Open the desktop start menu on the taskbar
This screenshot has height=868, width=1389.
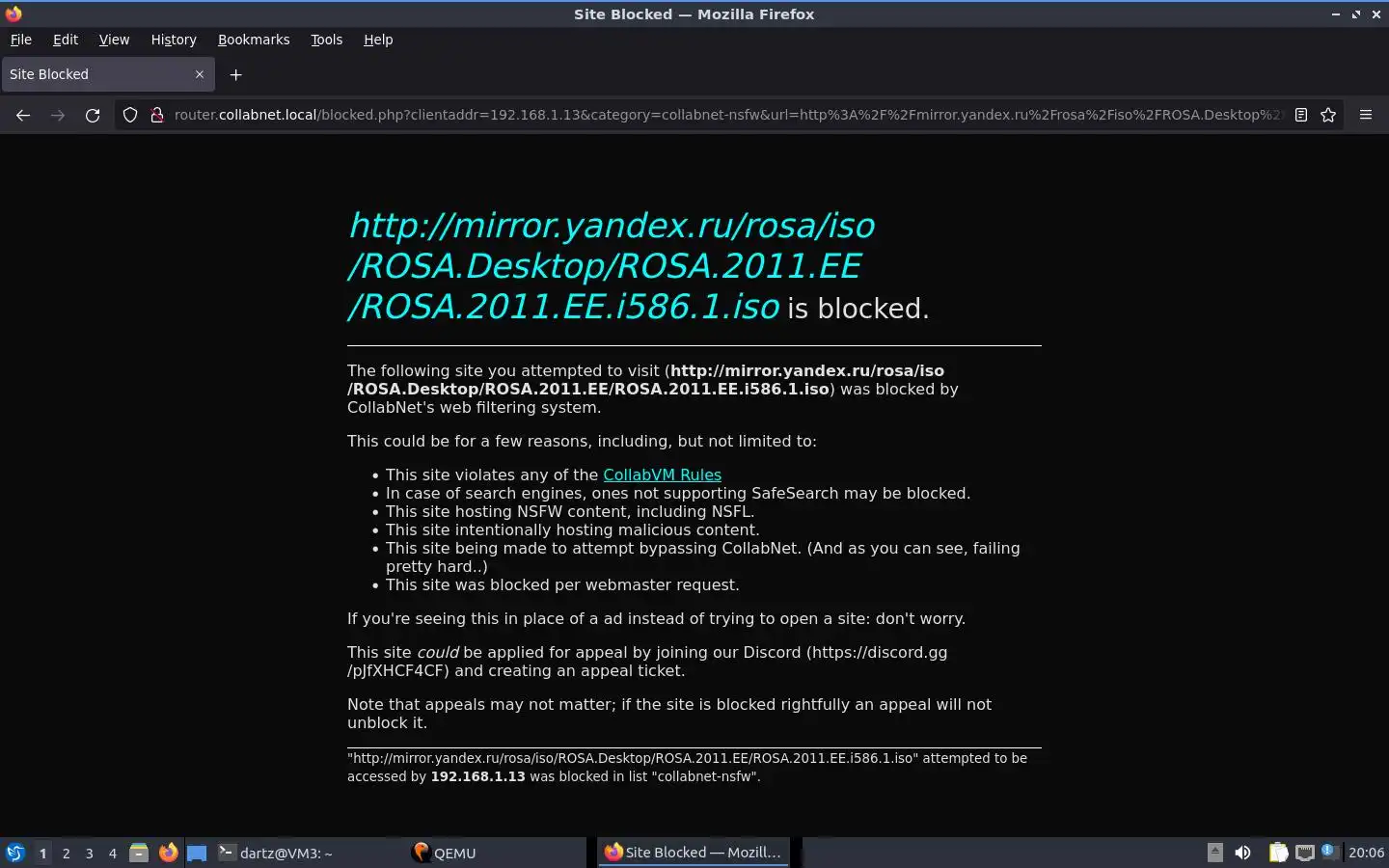[x=15, y=853]
